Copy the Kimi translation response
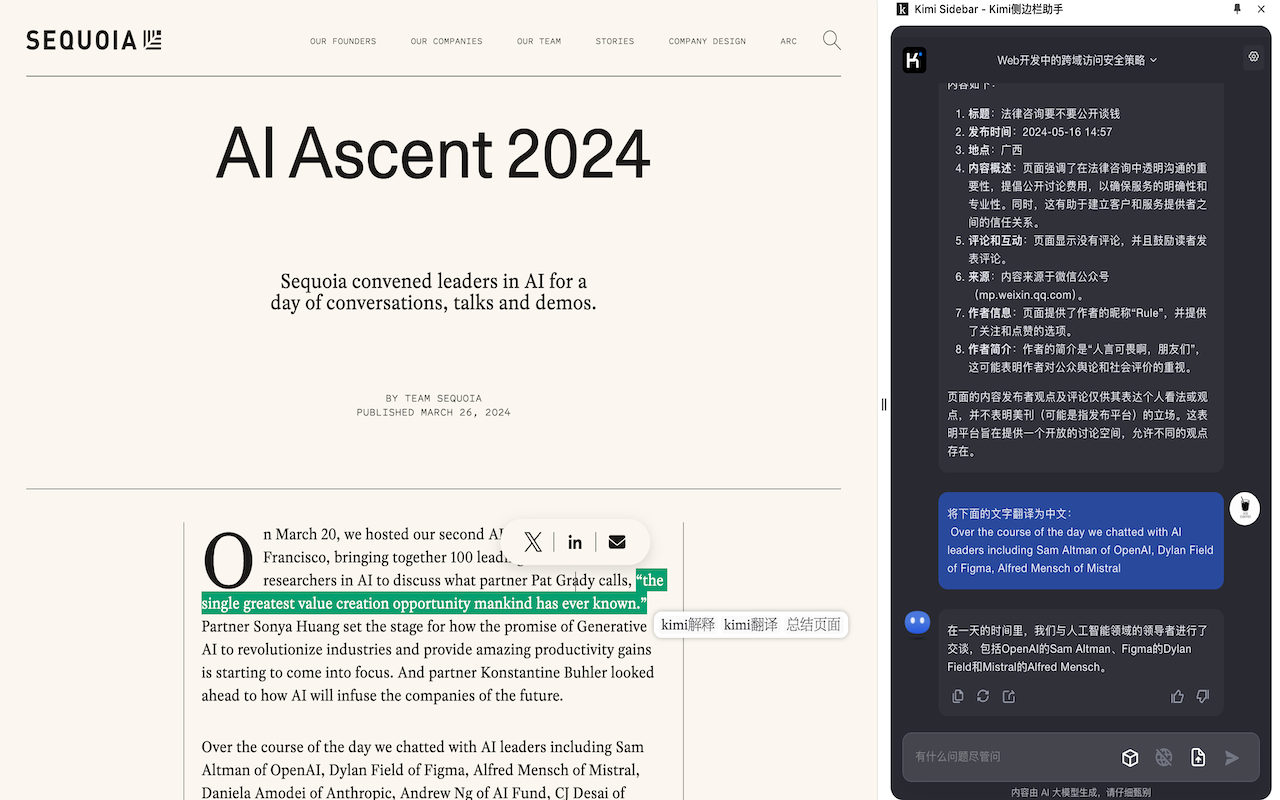Image resolution: width=1280 pixels, height=800 pixels. [958, 696]
